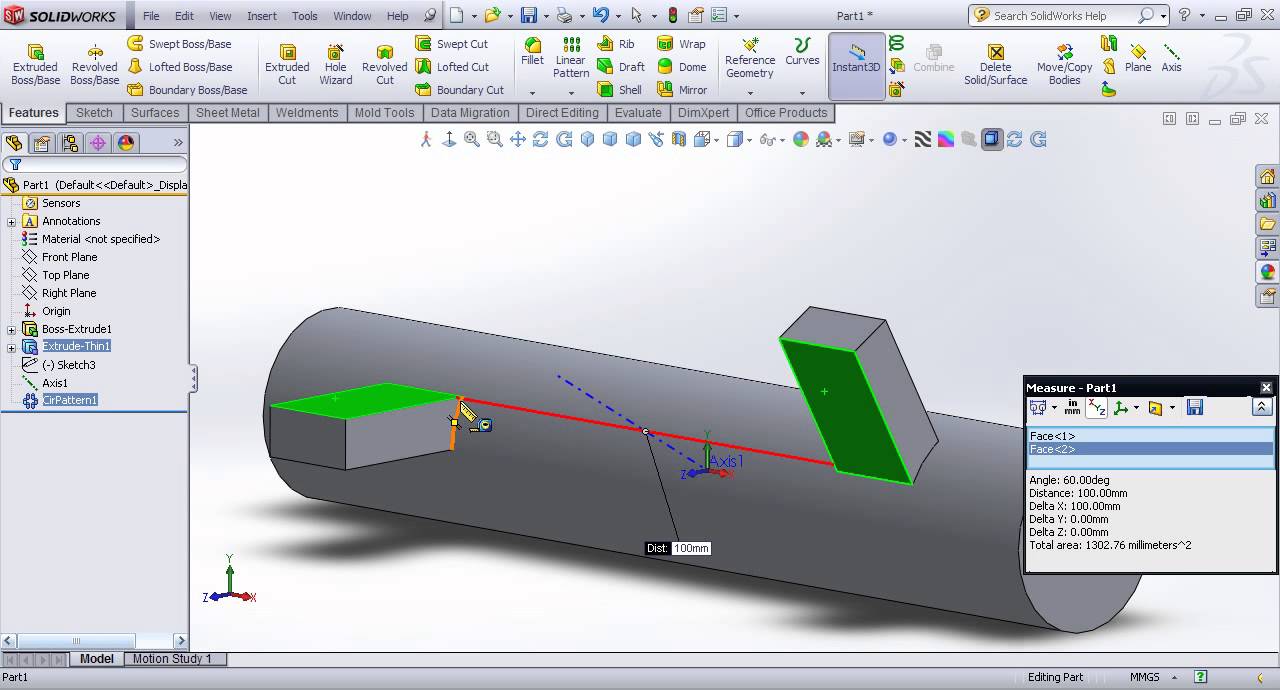This screenshot has width=1280, height=690.
Task: Switch to the Motion Study 1 tab
Action: point(172,659)
